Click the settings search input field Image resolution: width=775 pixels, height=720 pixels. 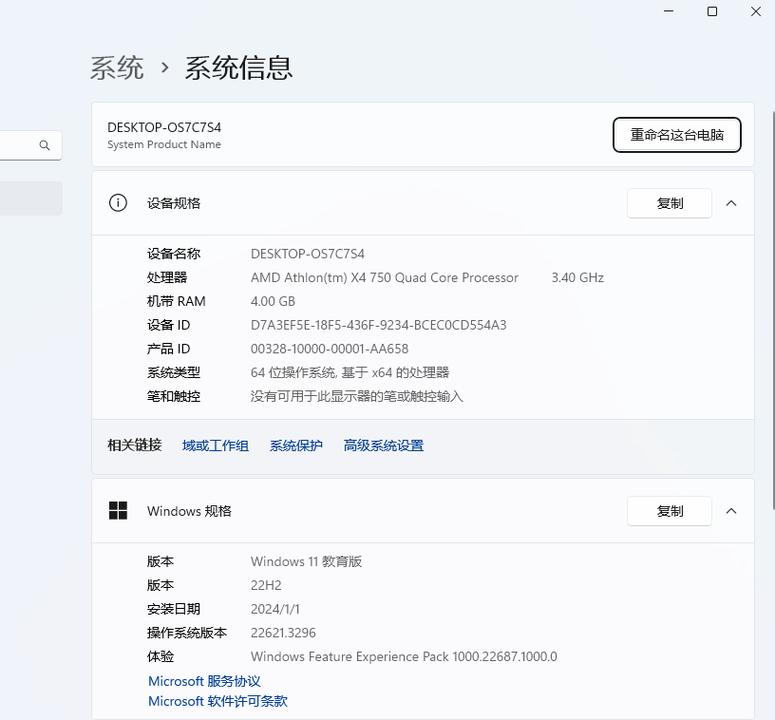[x=31, y=145]
